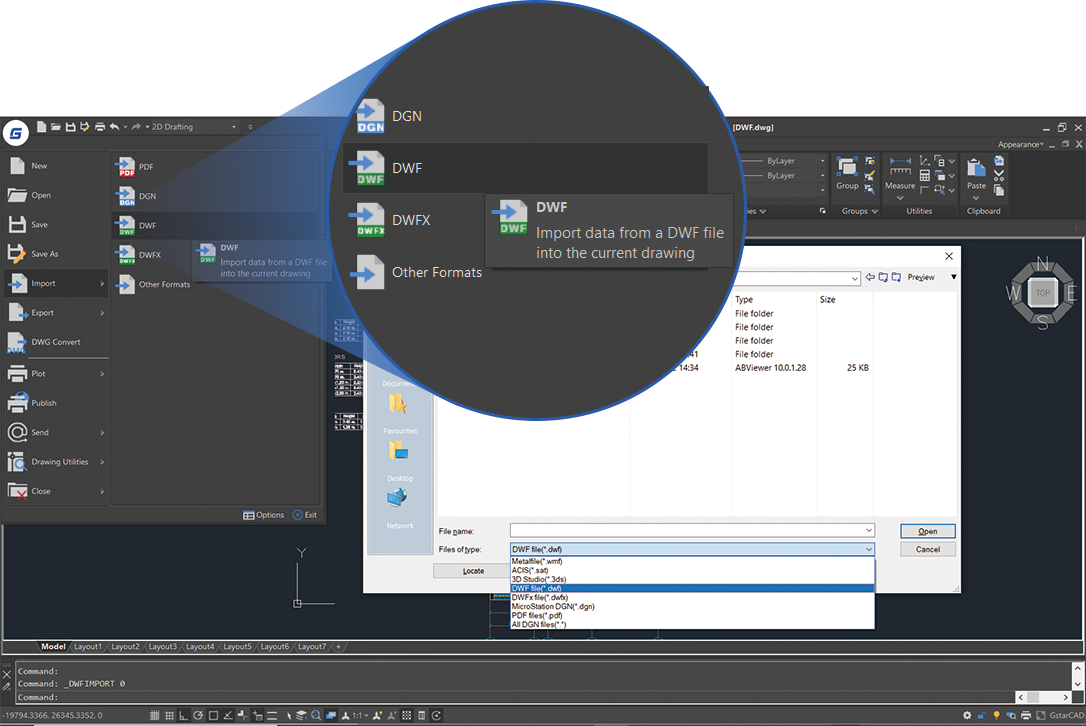
Task: Expand the Export submenu arrow
Action: tap(102, 313)
